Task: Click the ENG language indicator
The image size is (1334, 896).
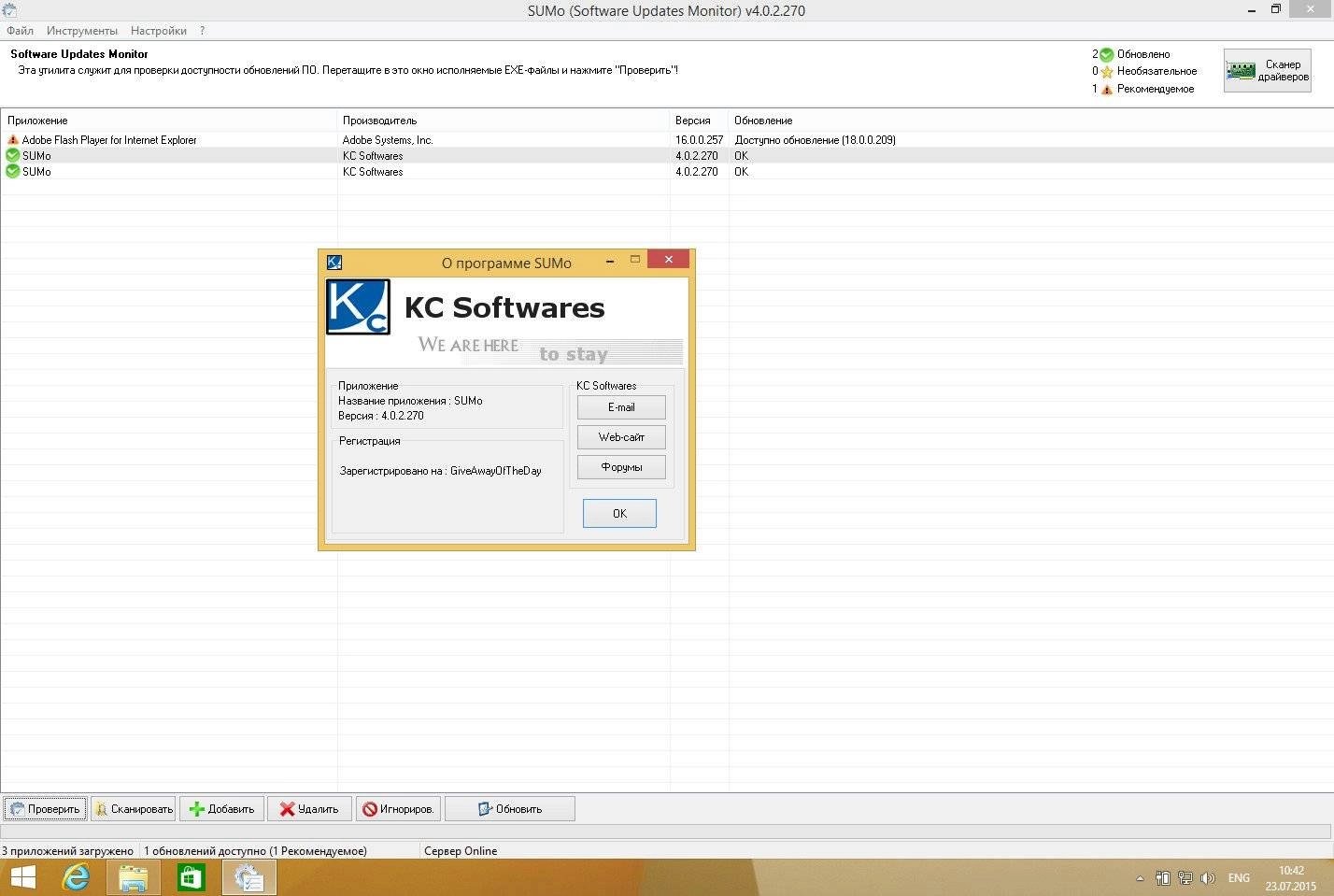Action: pyautogui.click(x=1240, y=878)
